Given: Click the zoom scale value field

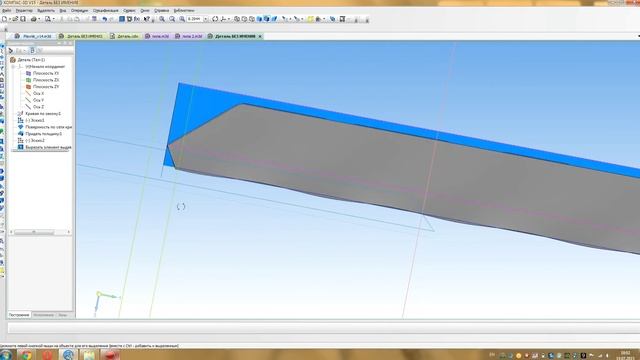Looking at the screenshot, I should pos(195,19).
